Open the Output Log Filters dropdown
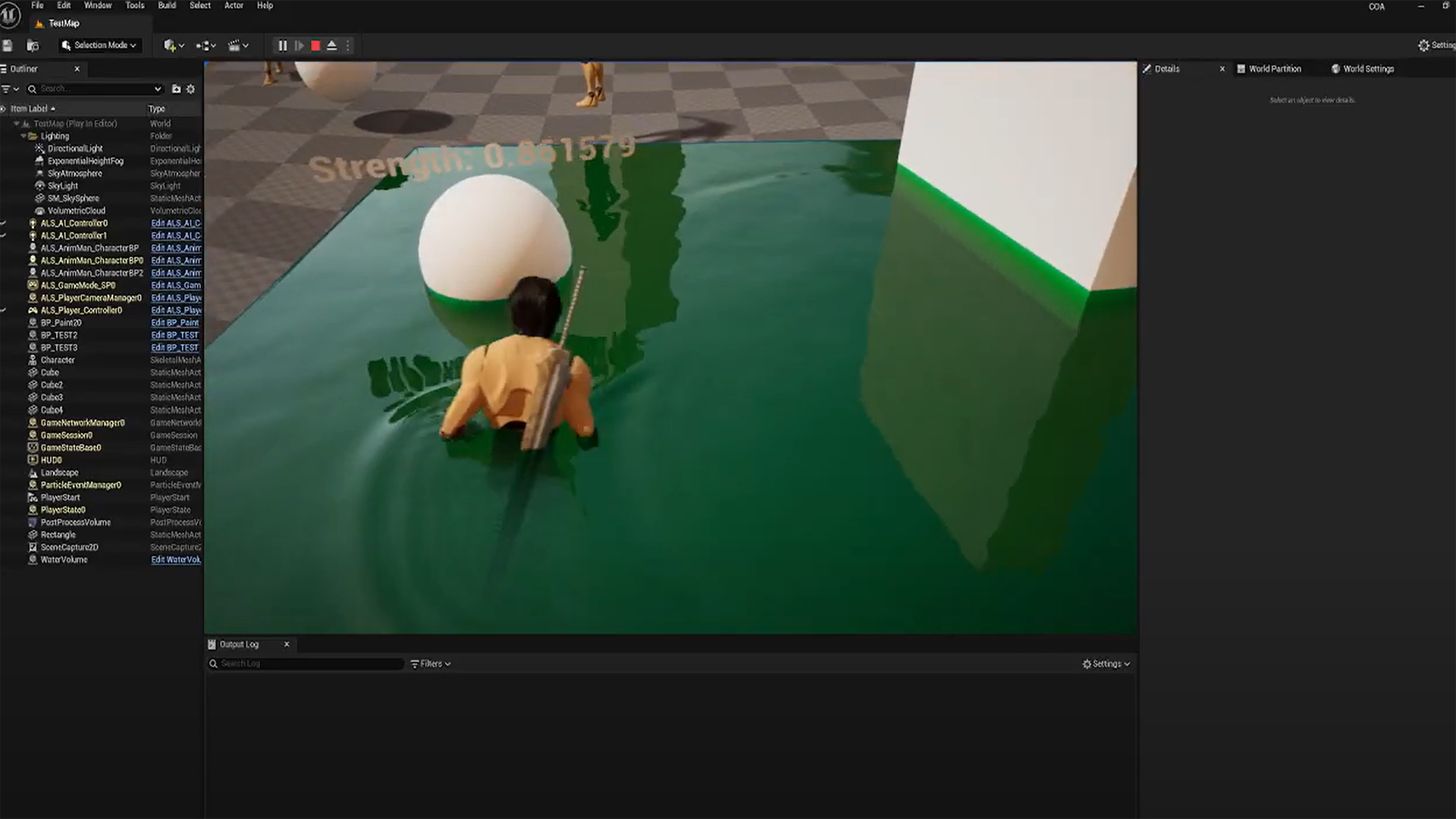This screenshot has width=1456, height=819. point(431,664)
